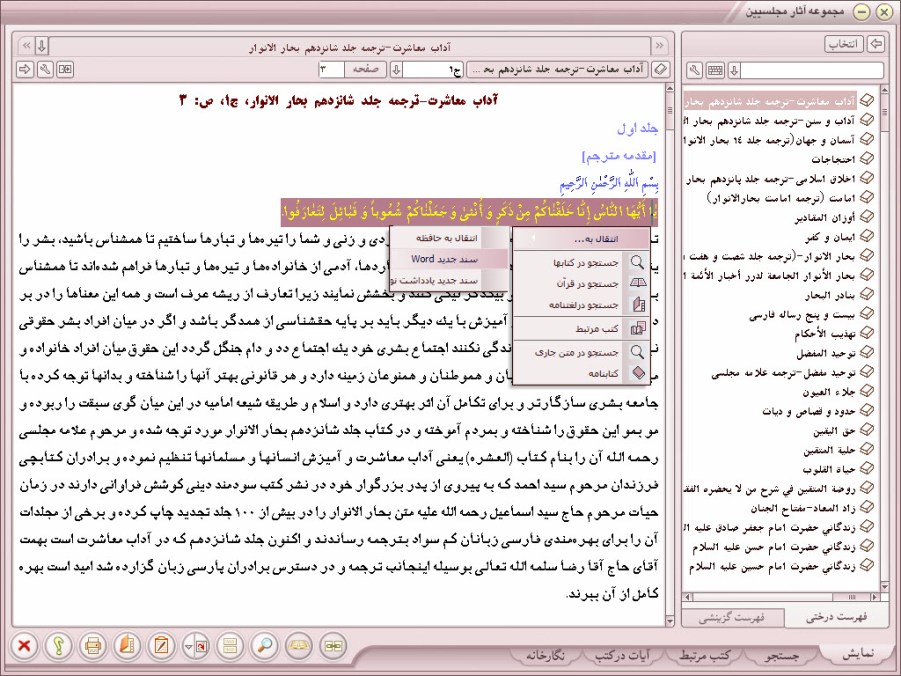Select تهذیب الأحکام in the book list

pyautogui.click(x=825, y=334)
